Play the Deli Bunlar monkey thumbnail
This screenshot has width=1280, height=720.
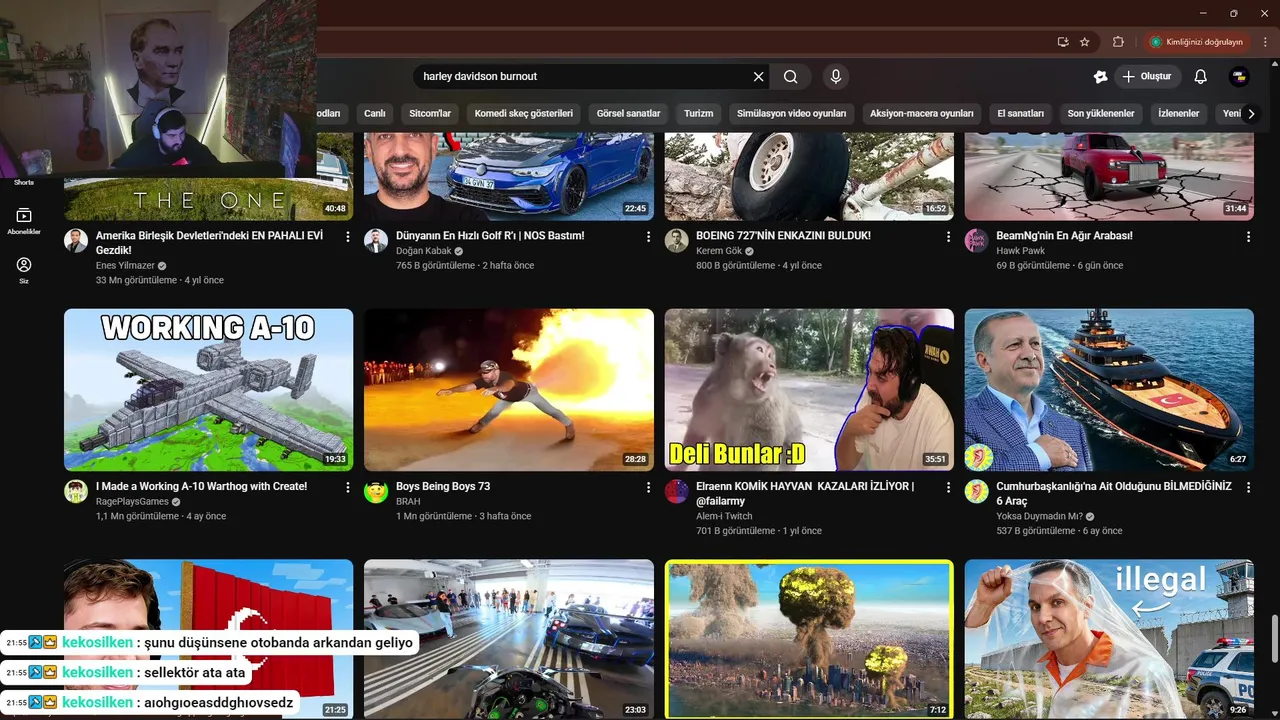(809, 390)
